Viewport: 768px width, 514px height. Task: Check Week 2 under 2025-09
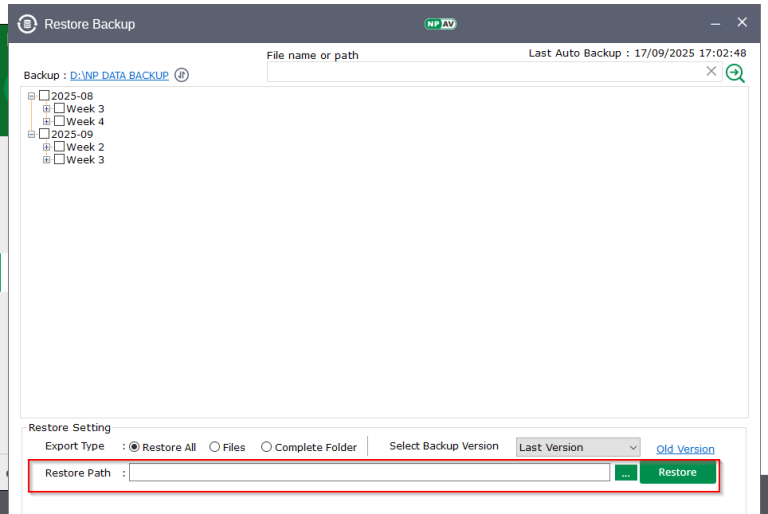tap(59, 146)
